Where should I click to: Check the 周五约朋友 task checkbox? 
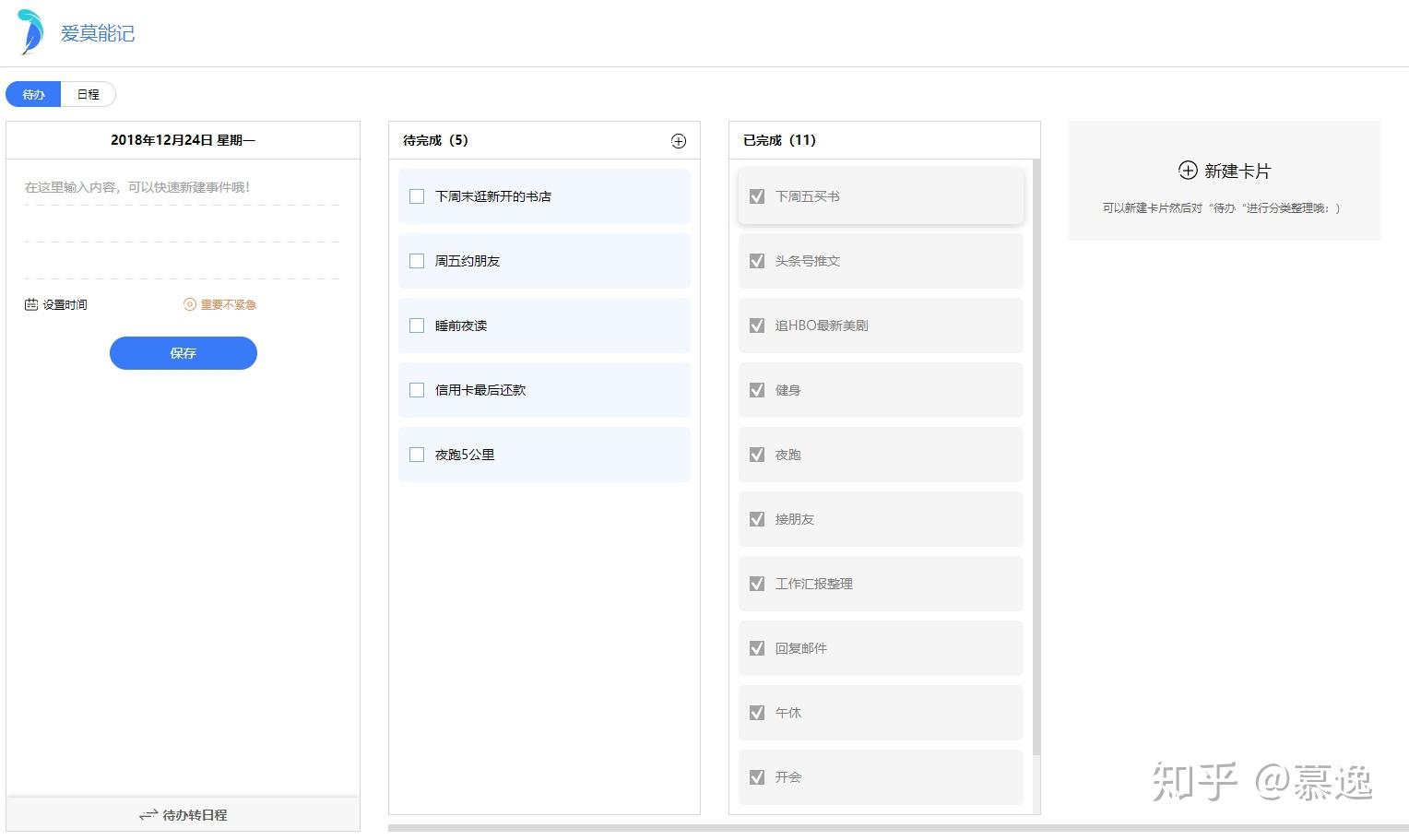(x=417, y=261)
